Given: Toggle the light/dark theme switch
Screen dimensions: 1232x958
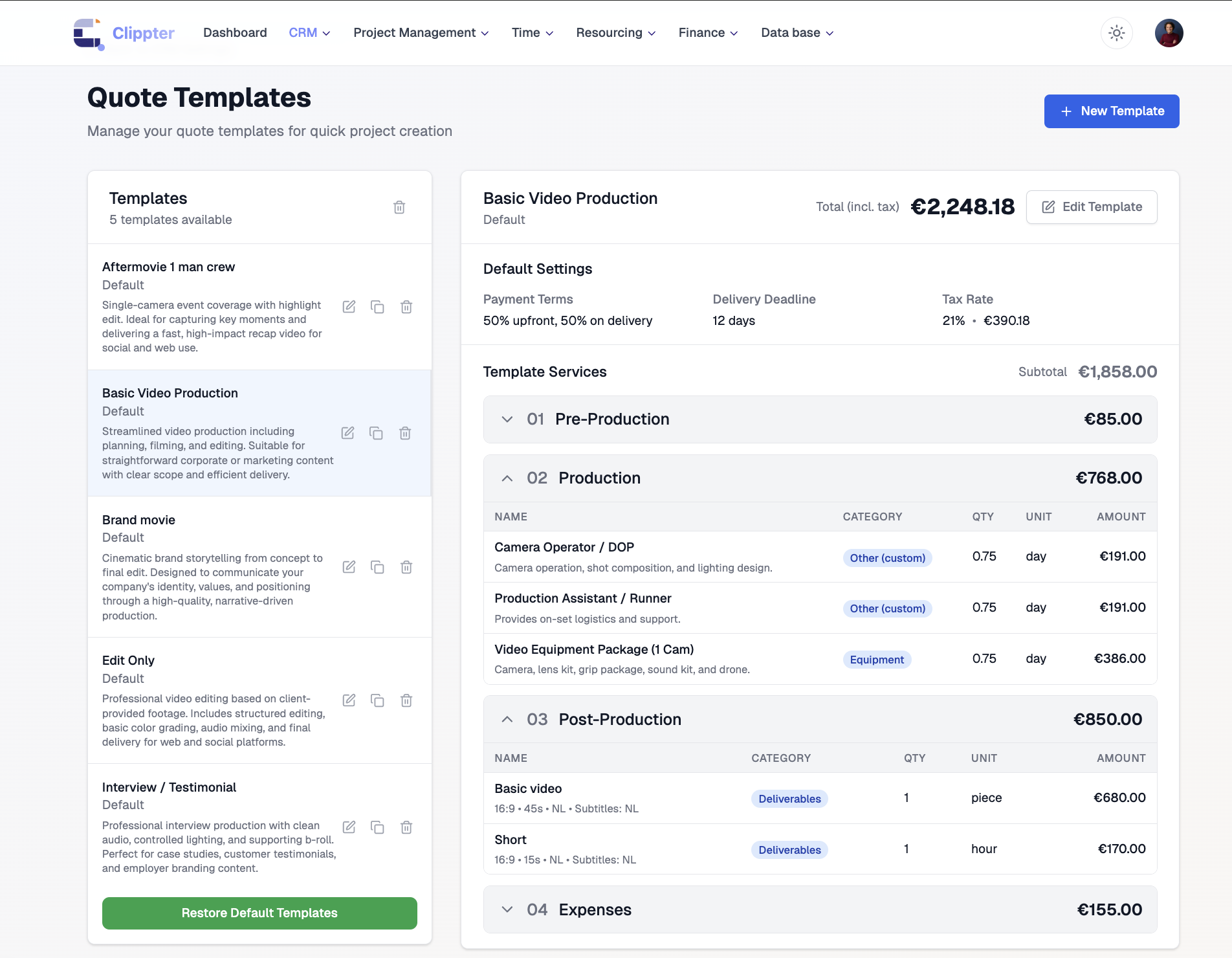Looking at the screenshot, I should (x=1116, y=33).
